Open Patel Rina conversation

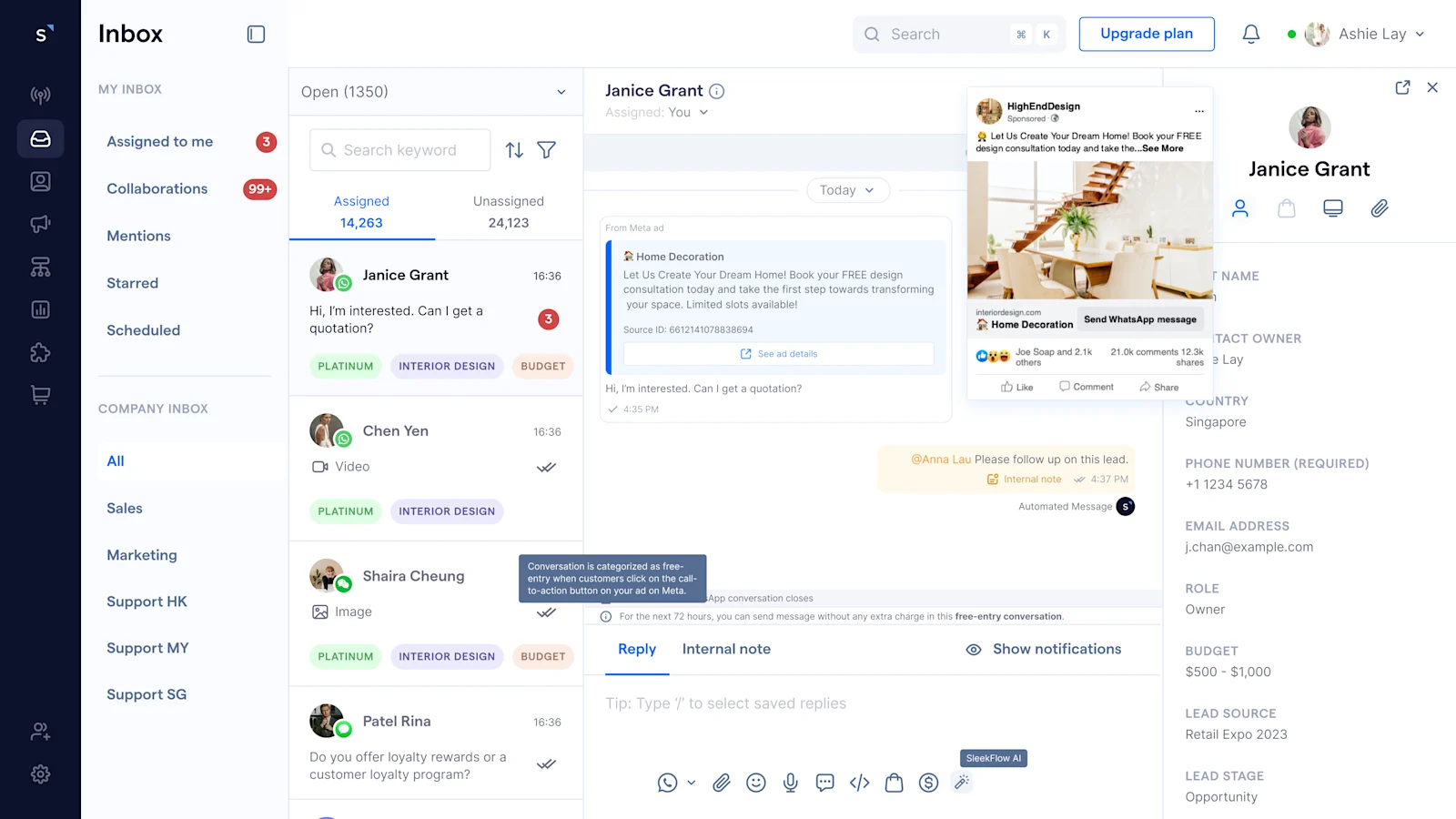[x=435, y=743]
